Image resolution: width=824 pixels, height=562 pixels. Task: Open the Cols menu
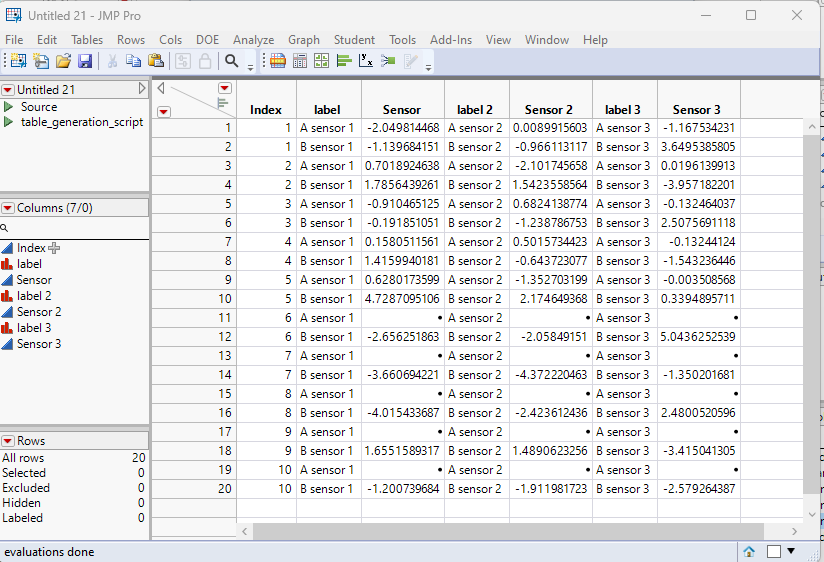(x=171, y=40)
